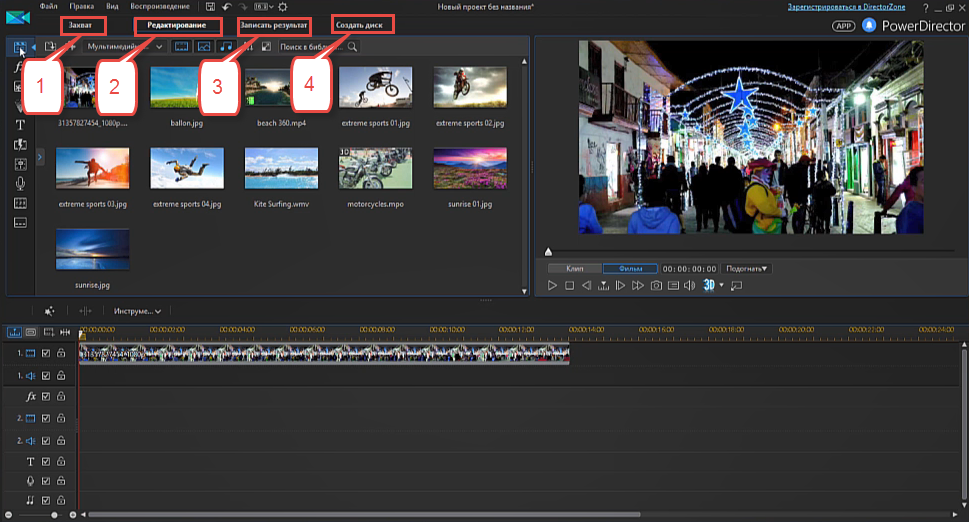Uncheck the video track 1 enable checkbox
This screenshot has width=969, height=522.
click(46, 353)
